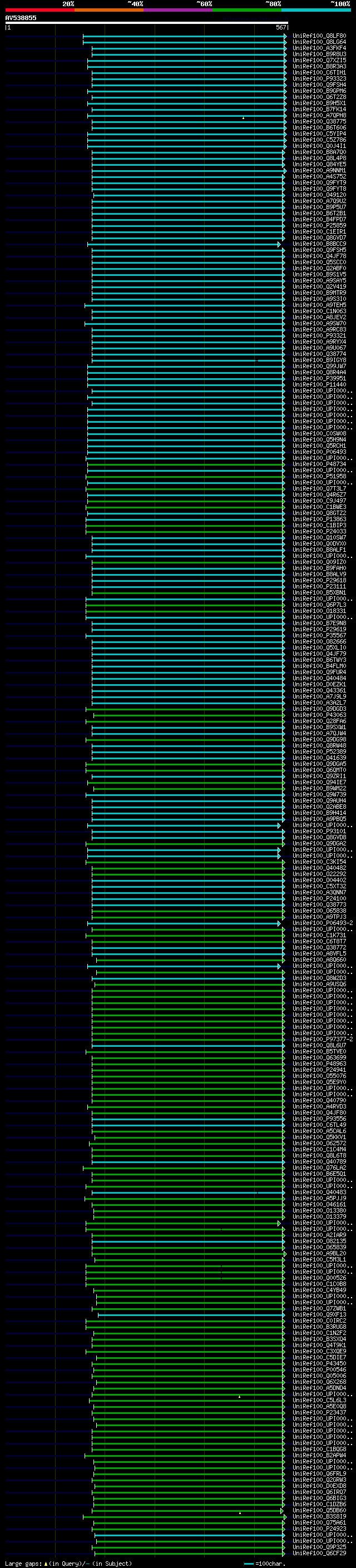Click the green ~80% identity legend segment
The image size is (356, 1568).
(x=247, y=10)
